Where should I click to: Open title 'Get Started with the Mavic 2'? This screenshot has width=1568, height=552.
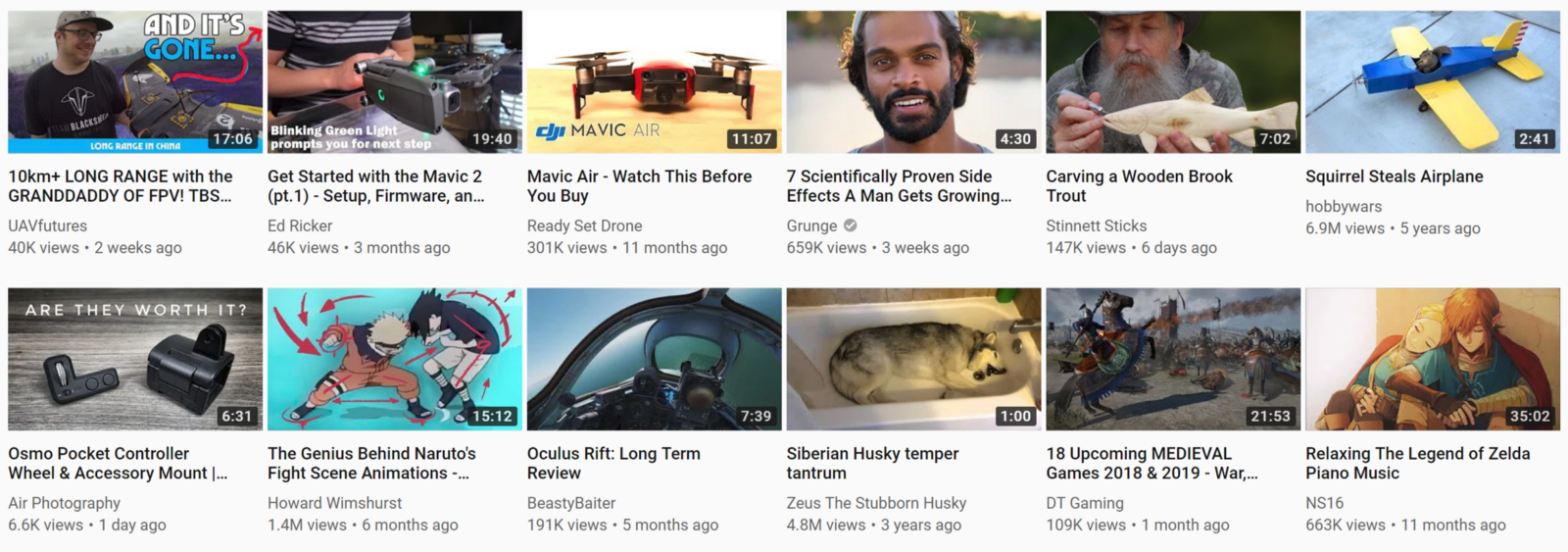[x=376, y=186]
